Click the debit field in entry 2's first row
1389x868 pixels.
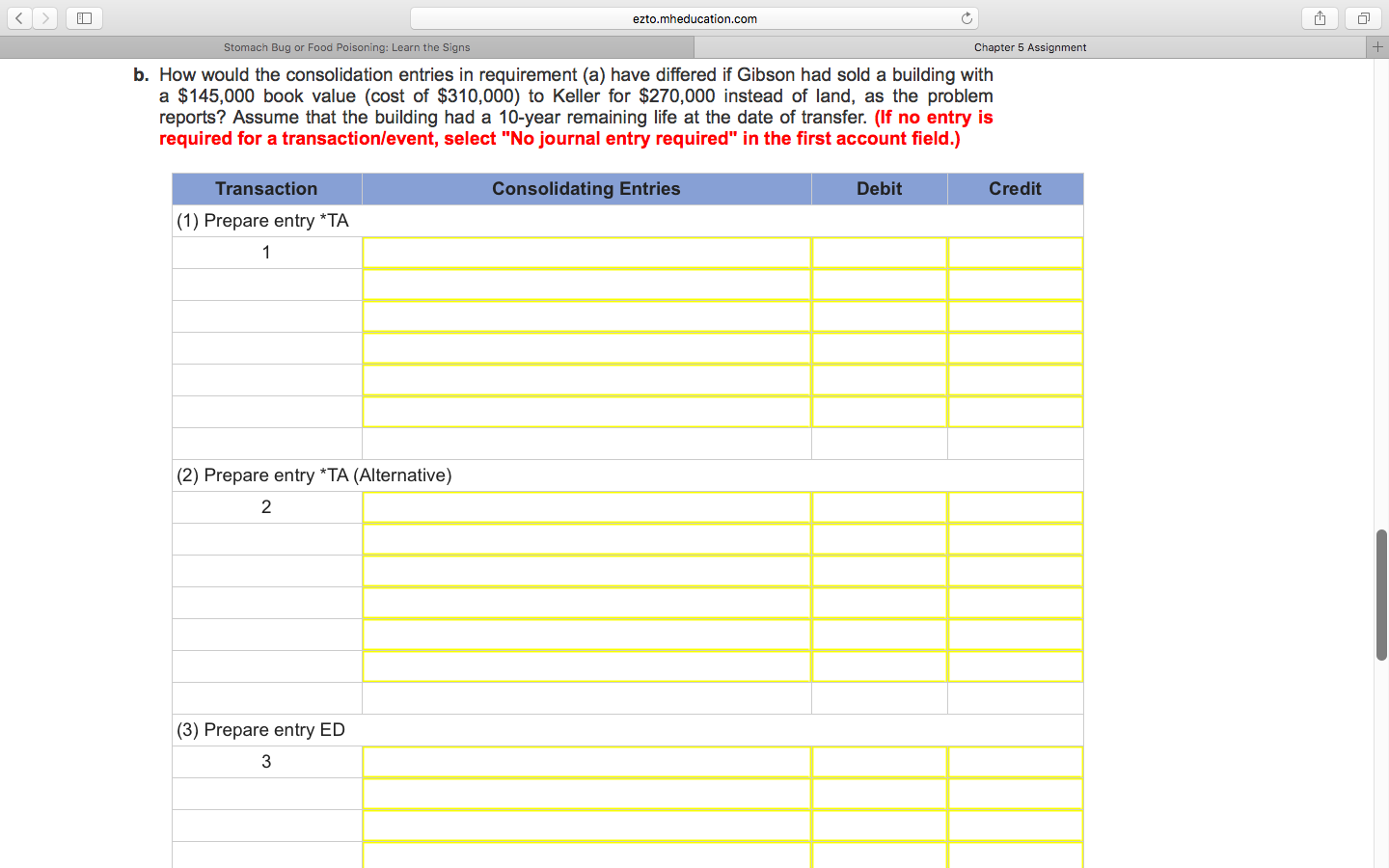(x=880, y=507)
